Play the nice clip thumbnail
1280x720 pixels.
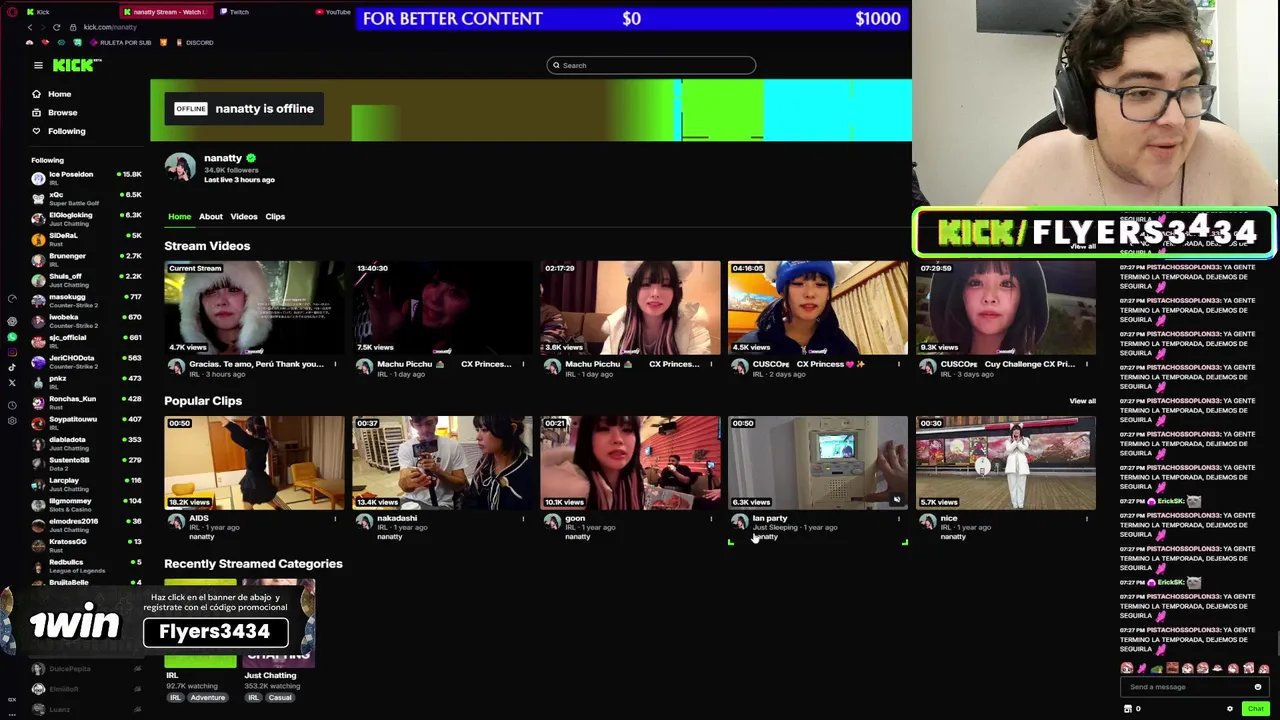(1006, 463)
